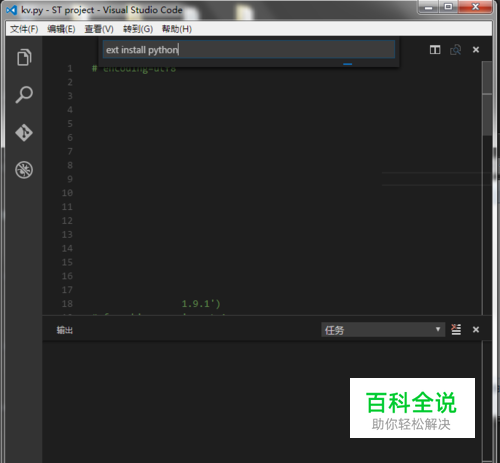500x463 pixels.
Task: Click the code text "1.9.1')" on line 18
Action: [x=201, y=304]
